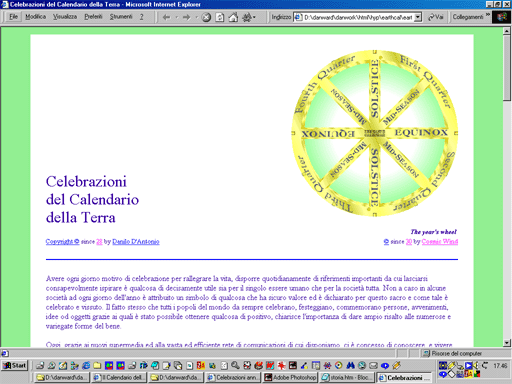The image size is (512, 384).
Task: Follow the Cosmic Wind link
Action: point(440,242)
